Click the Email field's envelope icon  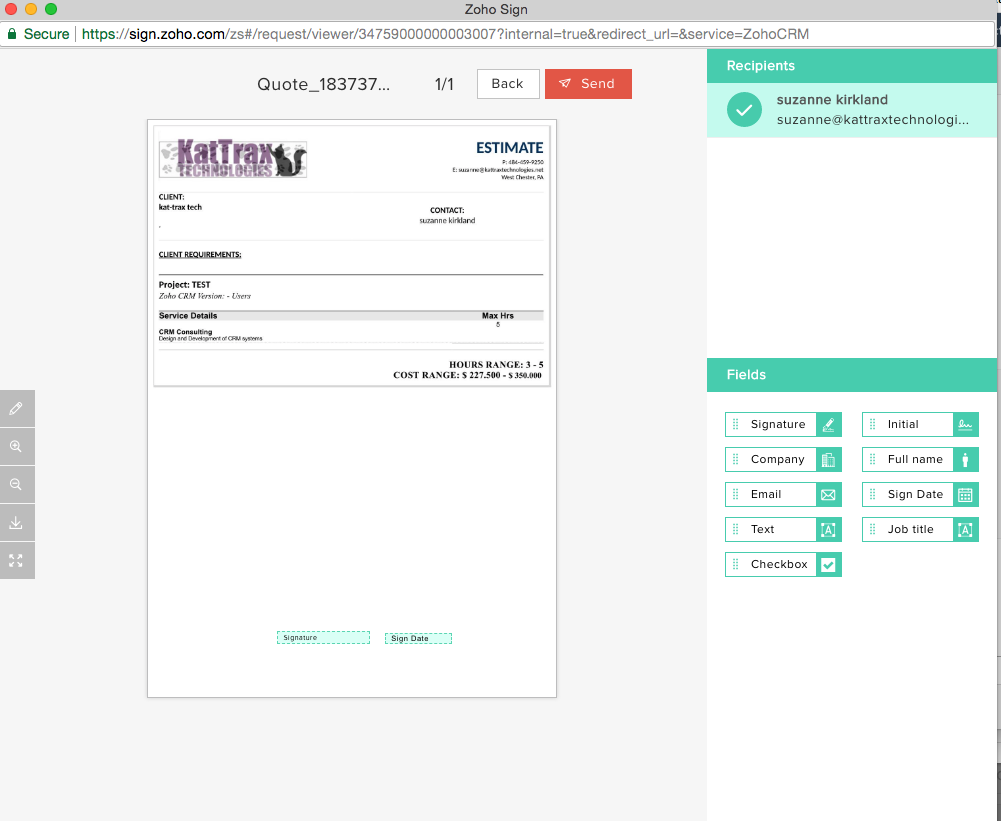[x=829, y=494]
